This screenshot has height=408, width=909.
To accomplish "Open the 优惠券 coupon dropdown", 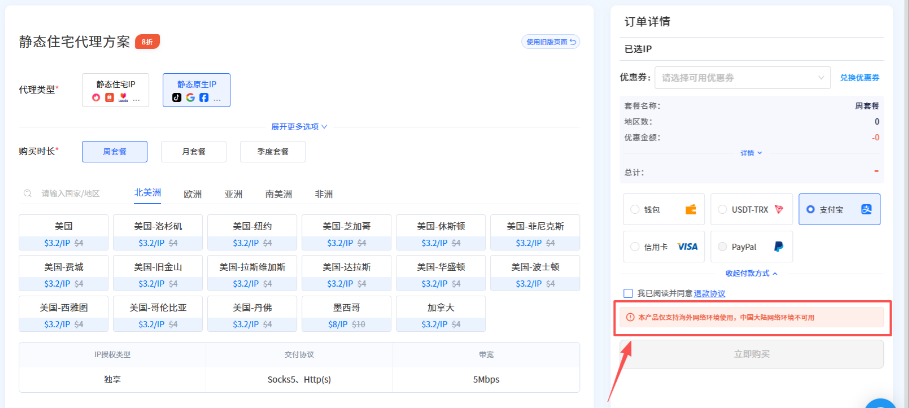I will 743,77.
